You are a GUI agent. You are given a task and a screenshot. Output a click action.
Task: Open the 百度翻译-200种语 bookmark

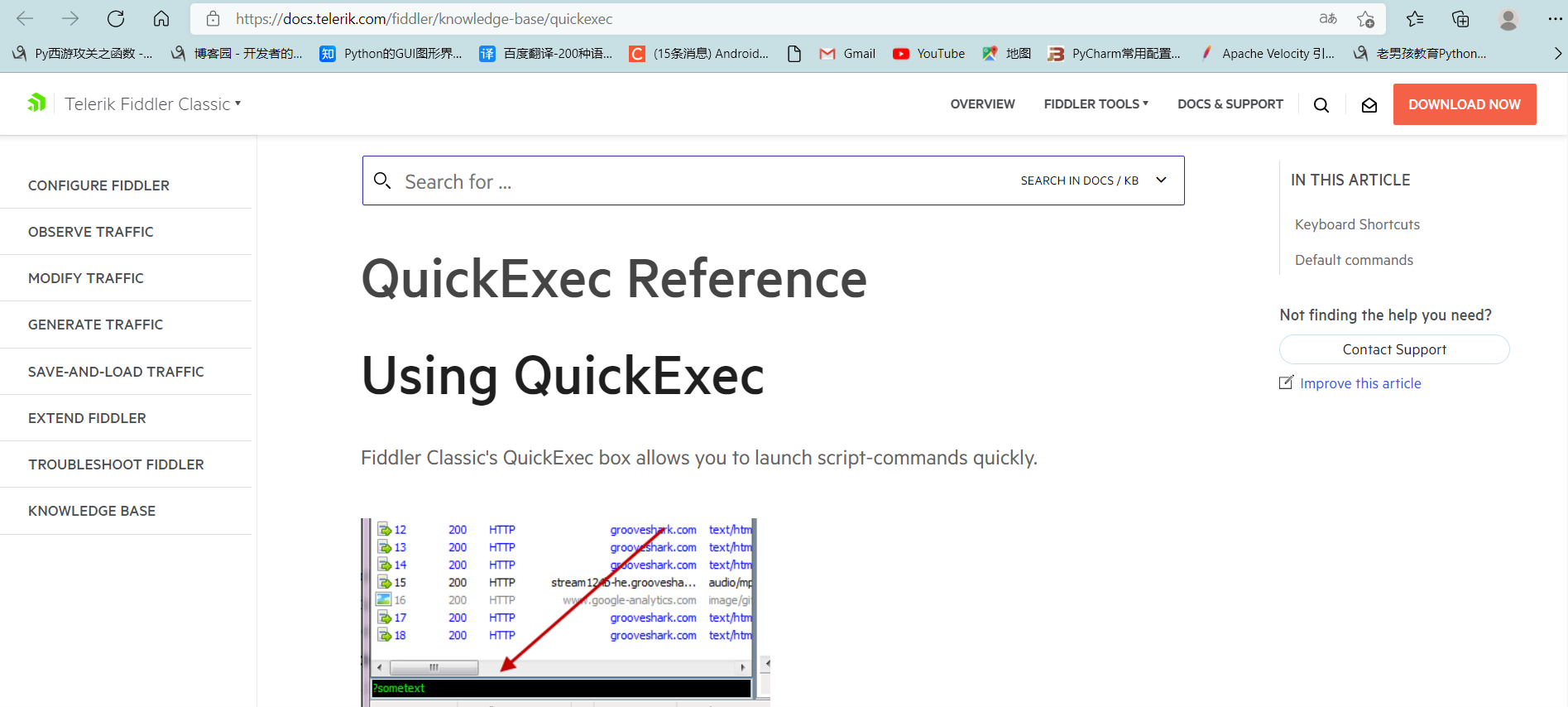pyautogui.click(x=546, y=54)
